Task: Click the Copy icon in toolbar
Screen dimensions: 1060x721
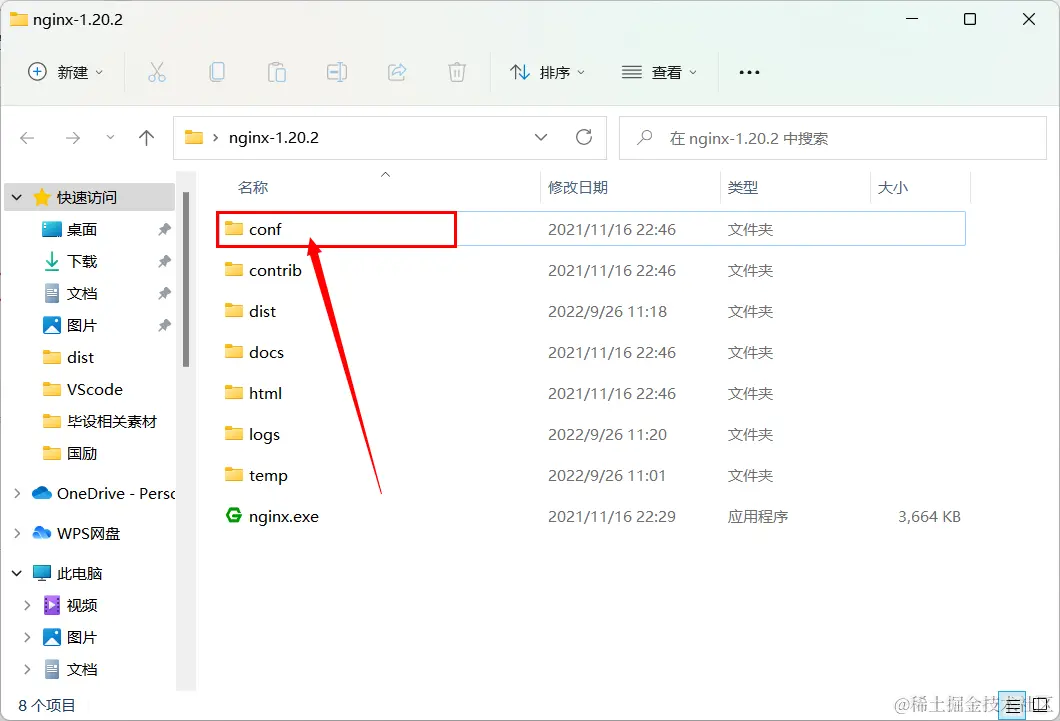Action: click(217, 72)
